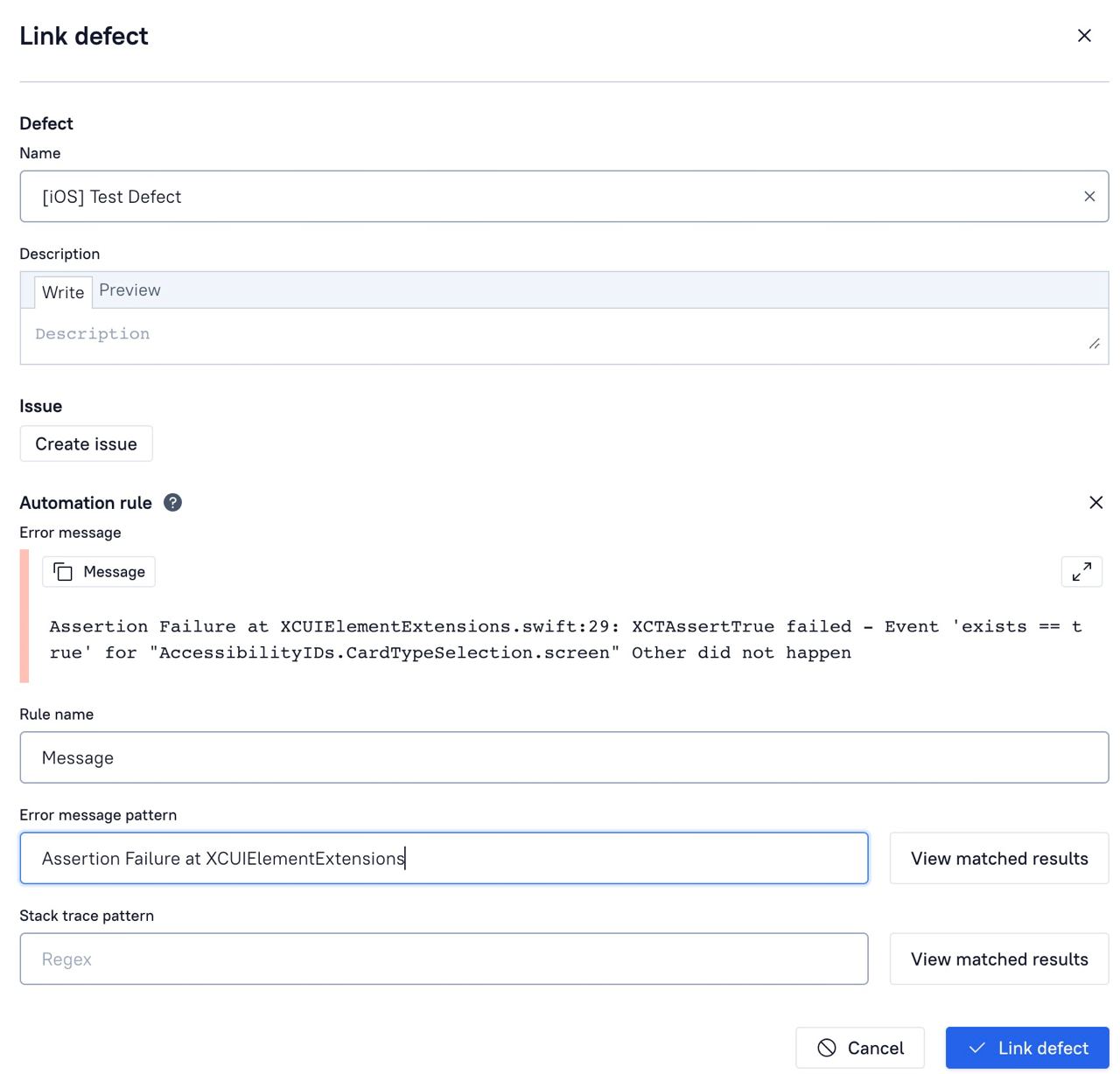Clear the defect Name field
This screenshot has width=1120, height=1074.
(x=1089, y=197)
